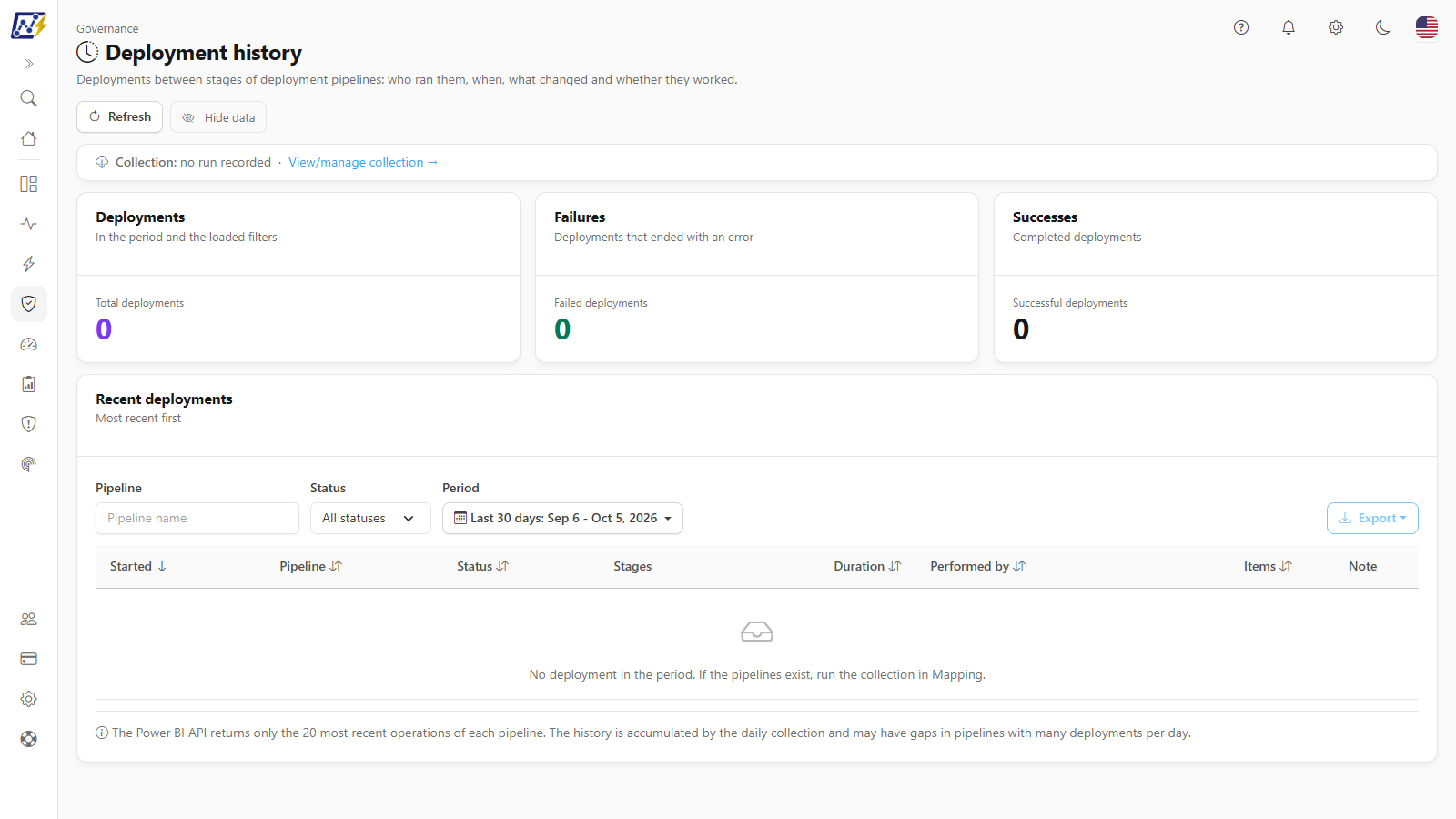Sort table by Performed by column
This screenshot has height=819, width=1456.
pyautogui.click(x=978, y=567)
